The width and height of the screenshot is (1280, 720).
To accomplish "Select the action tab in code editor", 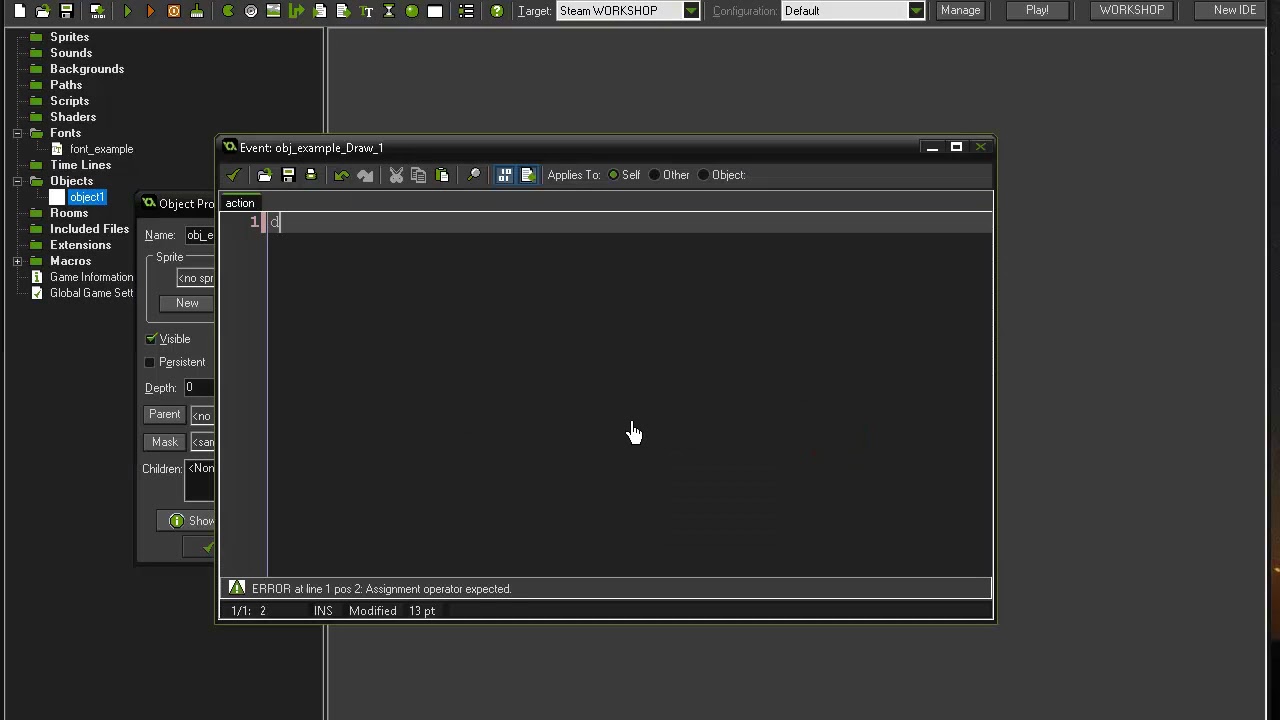I will (x=240, y=203).
